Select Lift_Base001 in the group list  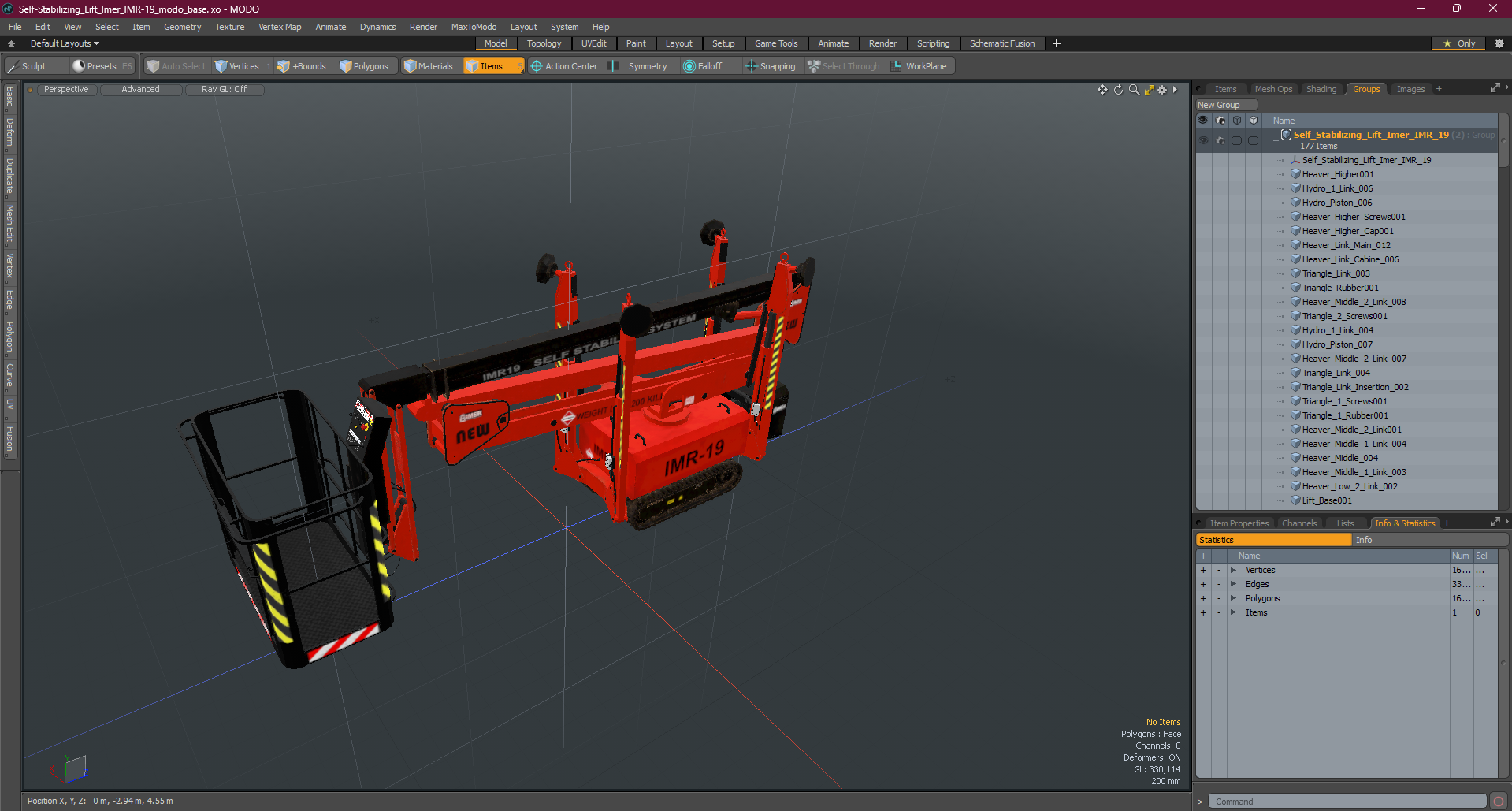point(1327,500)
